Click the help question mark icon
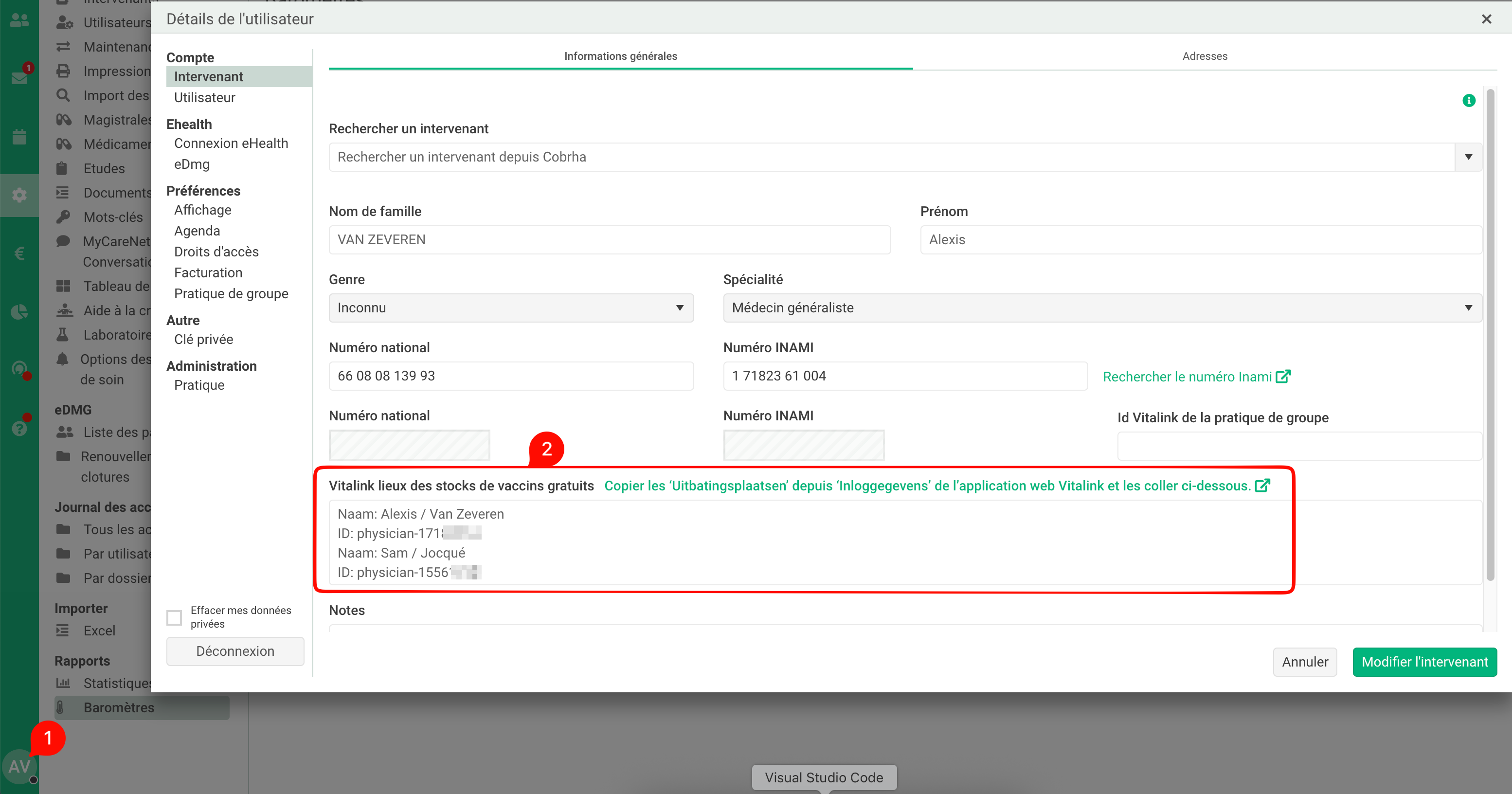Viewport: 1512px width, 794px height. click(19, 429)
